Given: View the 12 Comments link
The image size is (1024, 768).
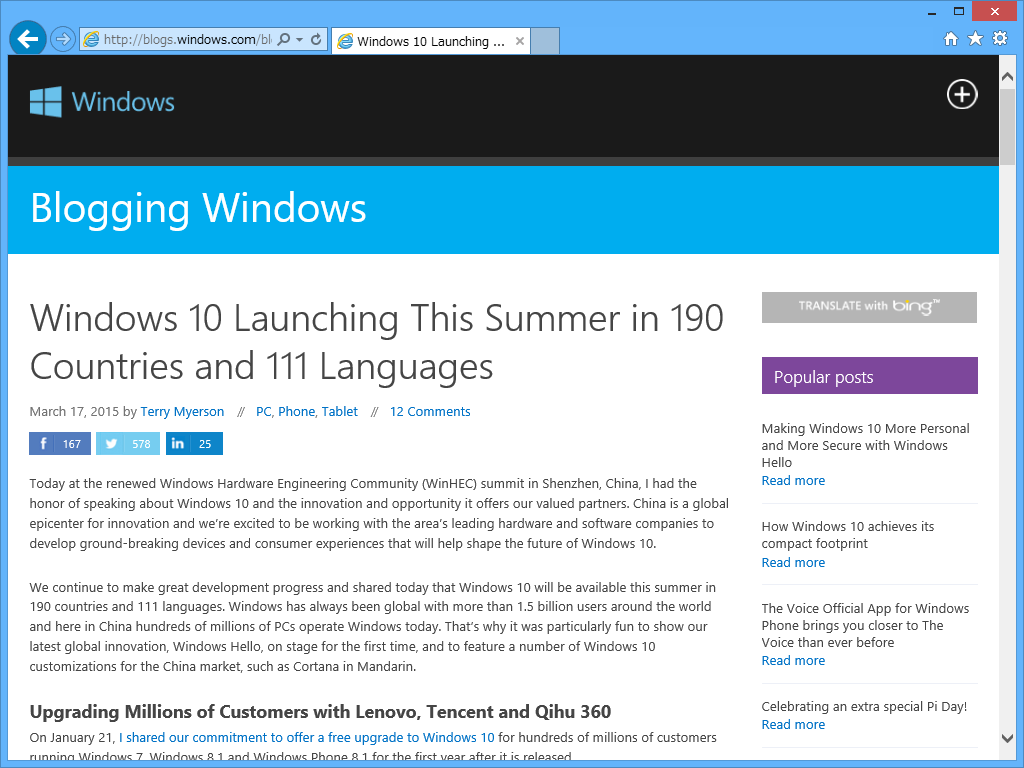Looking at the screenshot, I should coord(430,411).
